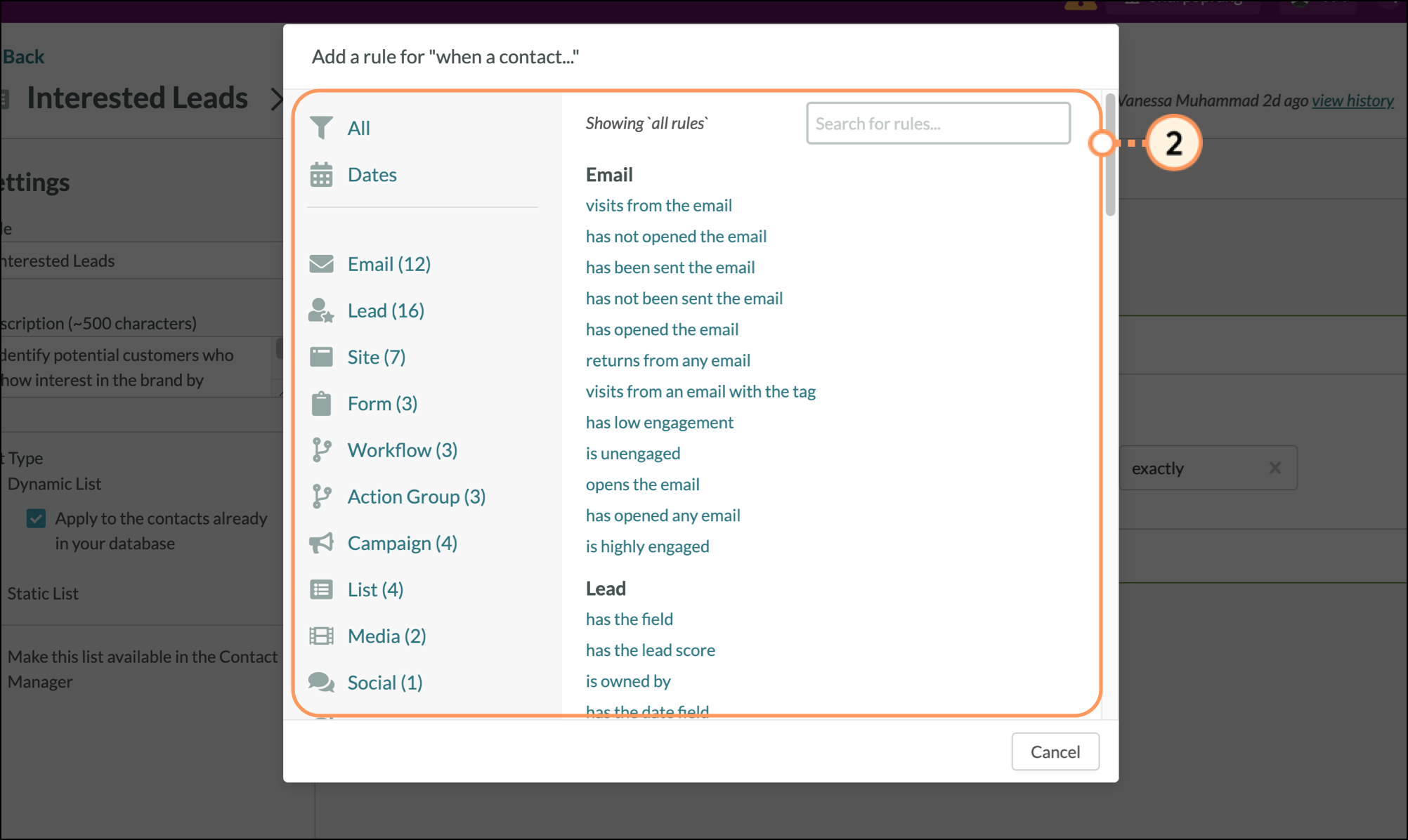
Task: Filter rules by List (4) category
Action: pyautogui.click(x=375, y=590)
